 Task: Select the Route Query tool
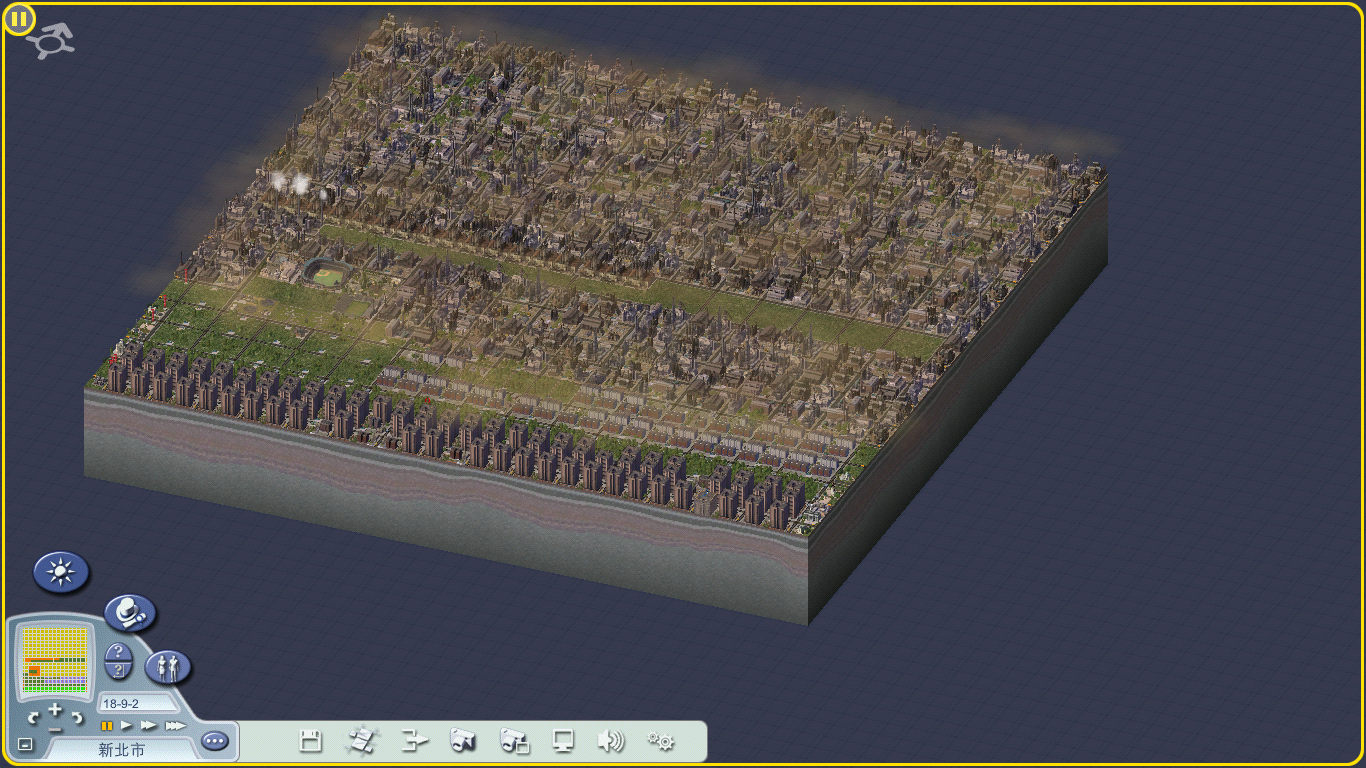[x=119, y=672]
